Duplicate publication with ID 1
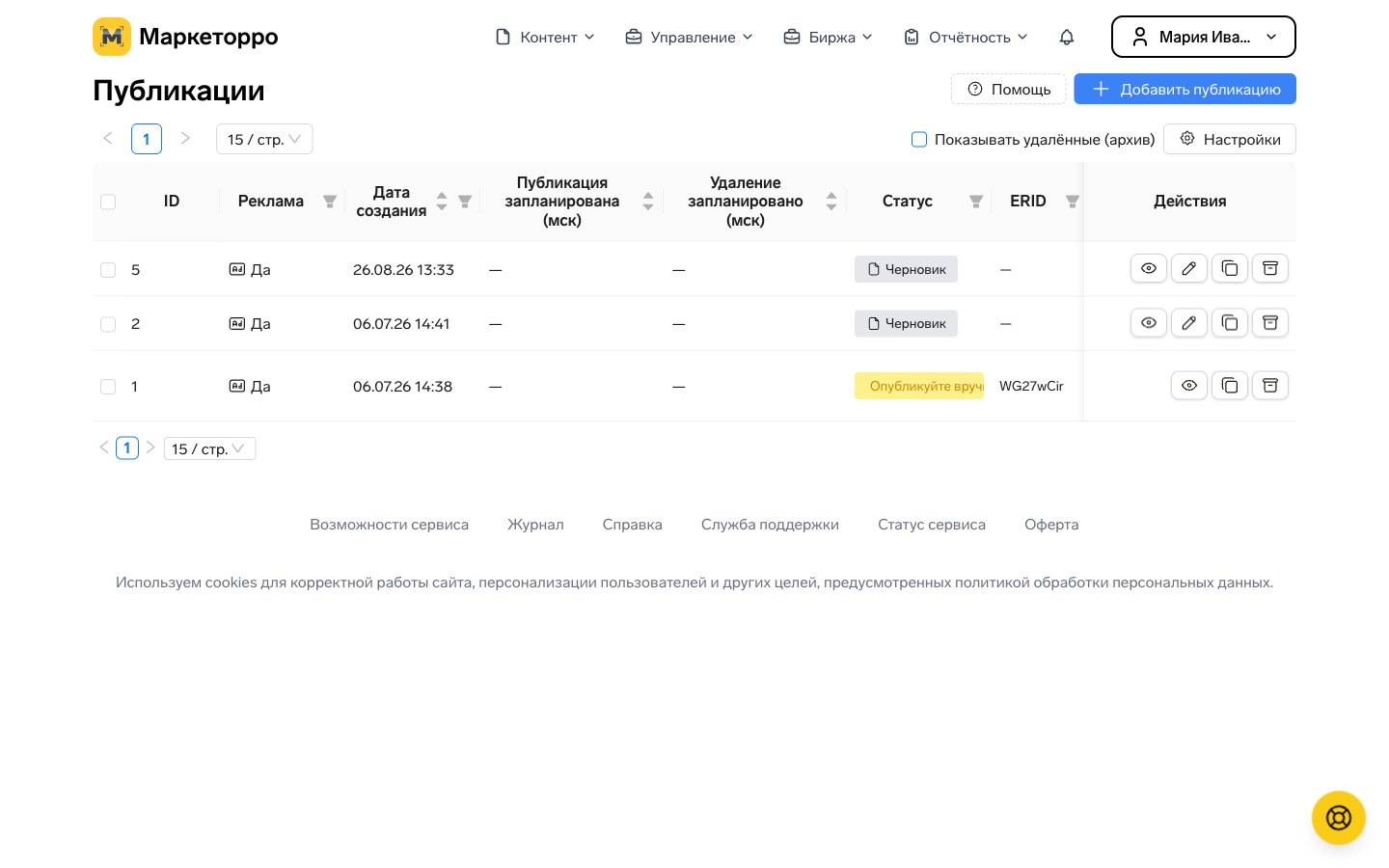This screenshot has height=868, width=1389. (x=1230, y=385)
